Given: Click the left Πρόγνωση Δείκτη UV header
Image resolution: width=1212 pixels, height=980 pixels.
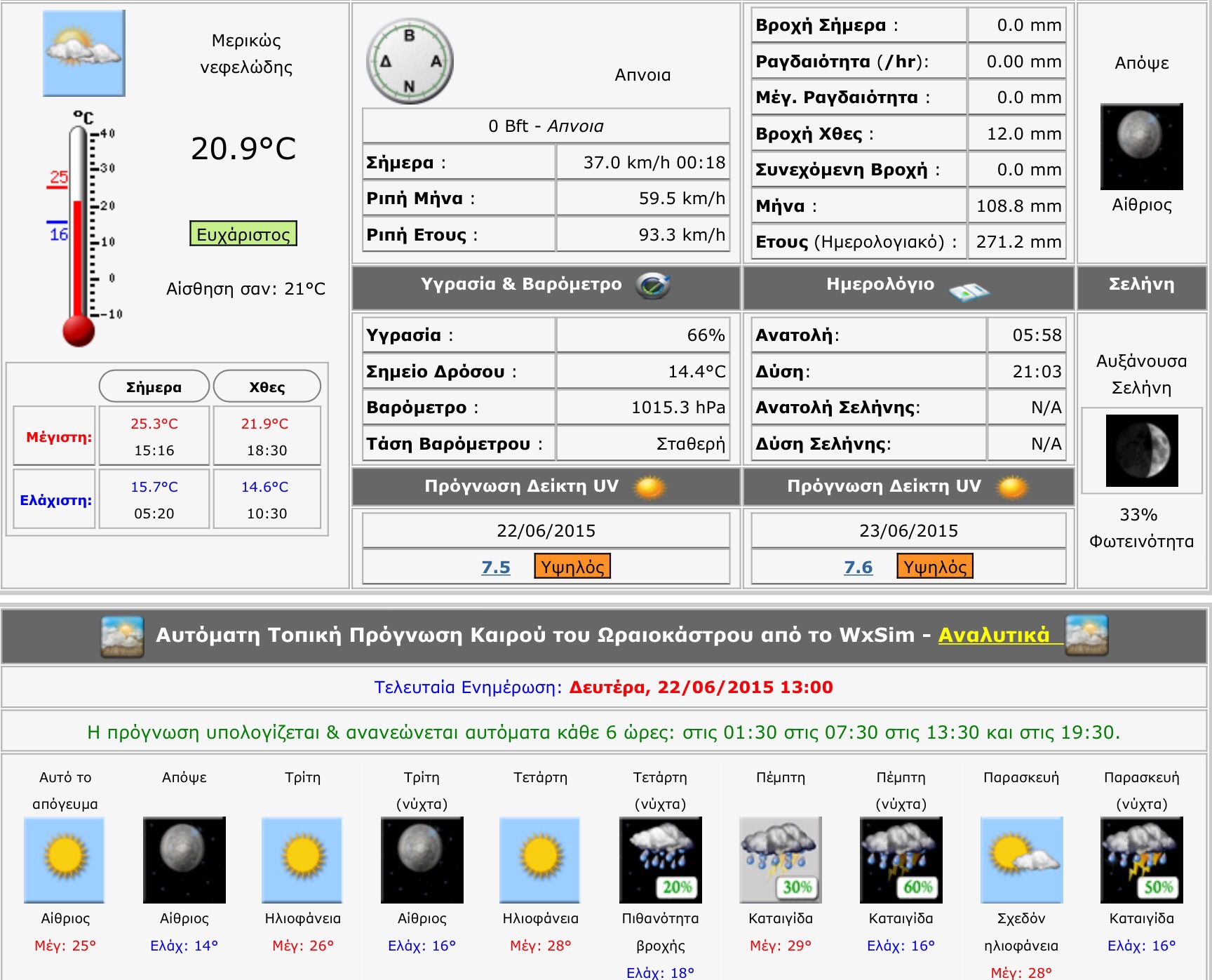Looking at the screenshot, I should (x=546, y=487).
